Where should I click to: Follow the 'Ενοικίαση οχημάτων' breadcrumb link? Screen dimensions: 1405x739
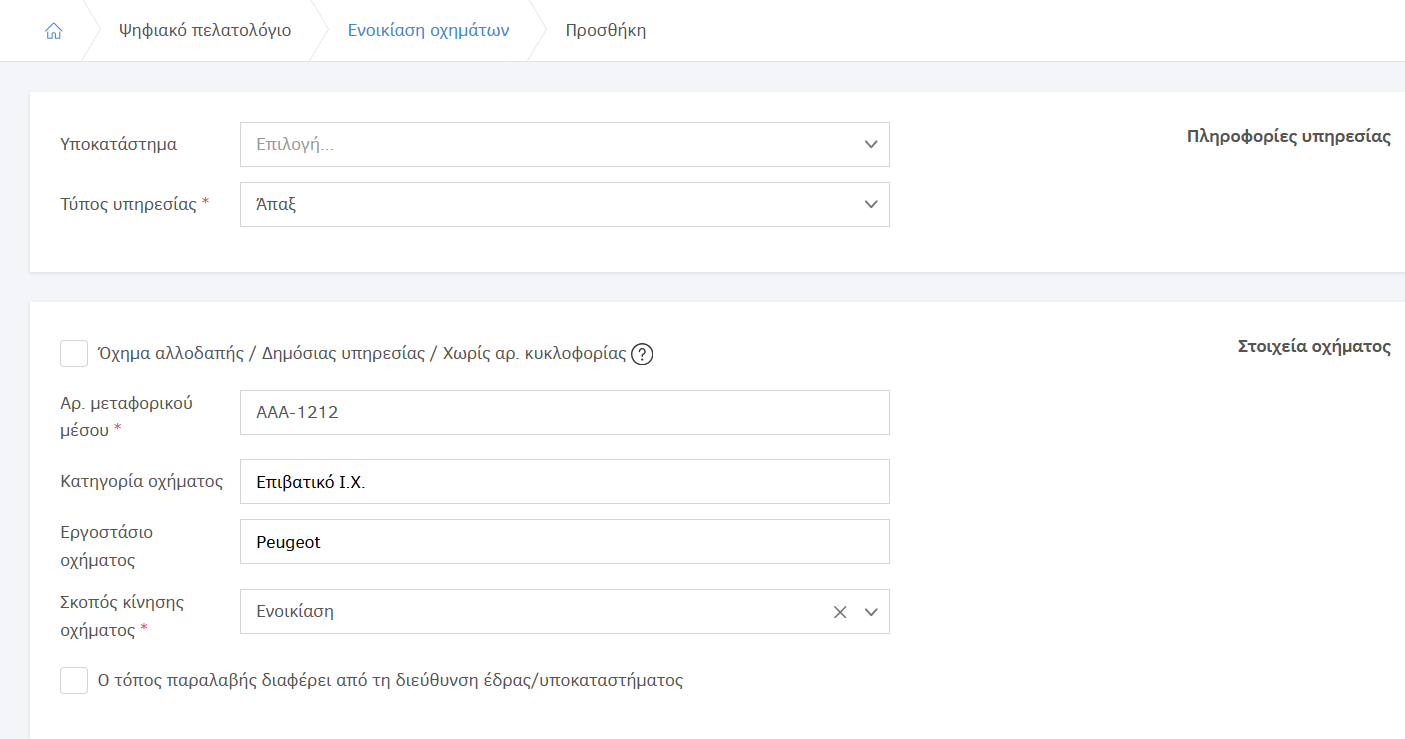click(x=428, y=31)
